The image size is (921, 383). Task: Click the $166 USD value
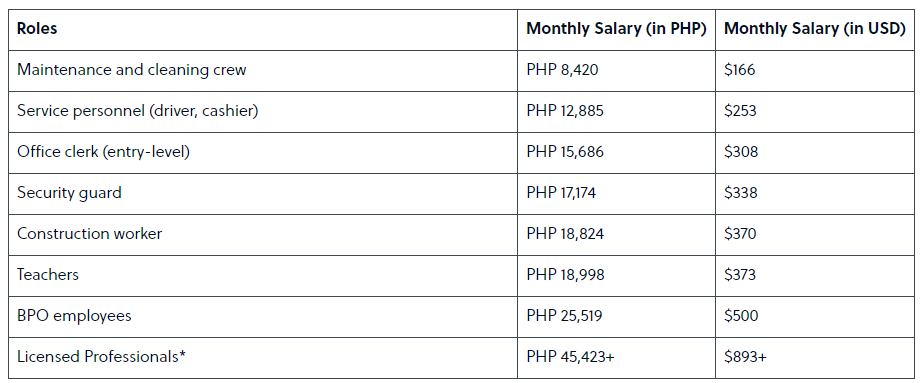click(740, 70)
